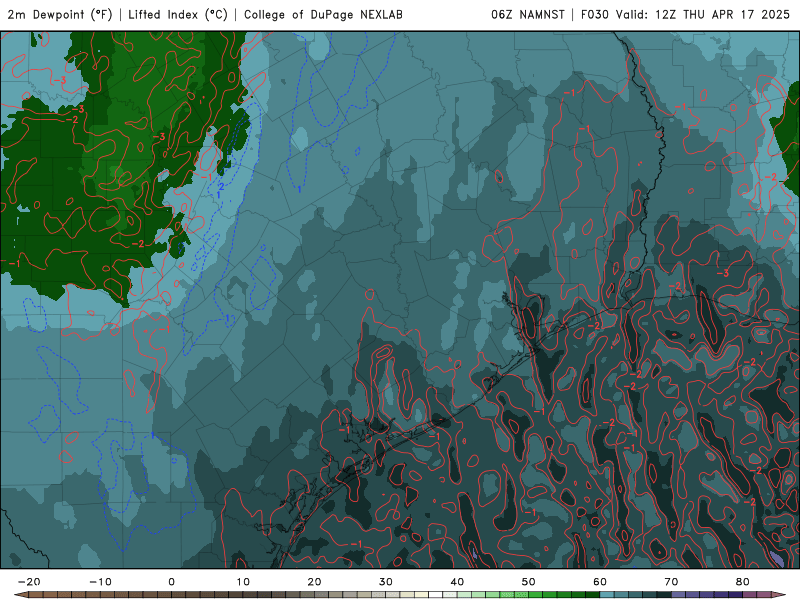This screenshot has height=600, width=800.
Task: Click the "Lifted Index (°C)" title text
Action: pos(178,15)
